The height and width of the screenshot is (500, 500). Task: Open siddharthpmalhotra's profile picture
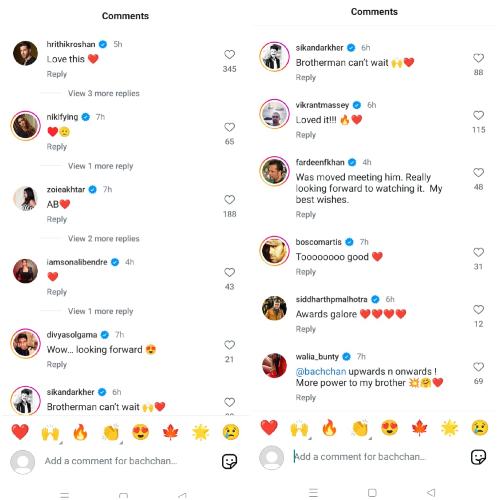tap(274, 308)
